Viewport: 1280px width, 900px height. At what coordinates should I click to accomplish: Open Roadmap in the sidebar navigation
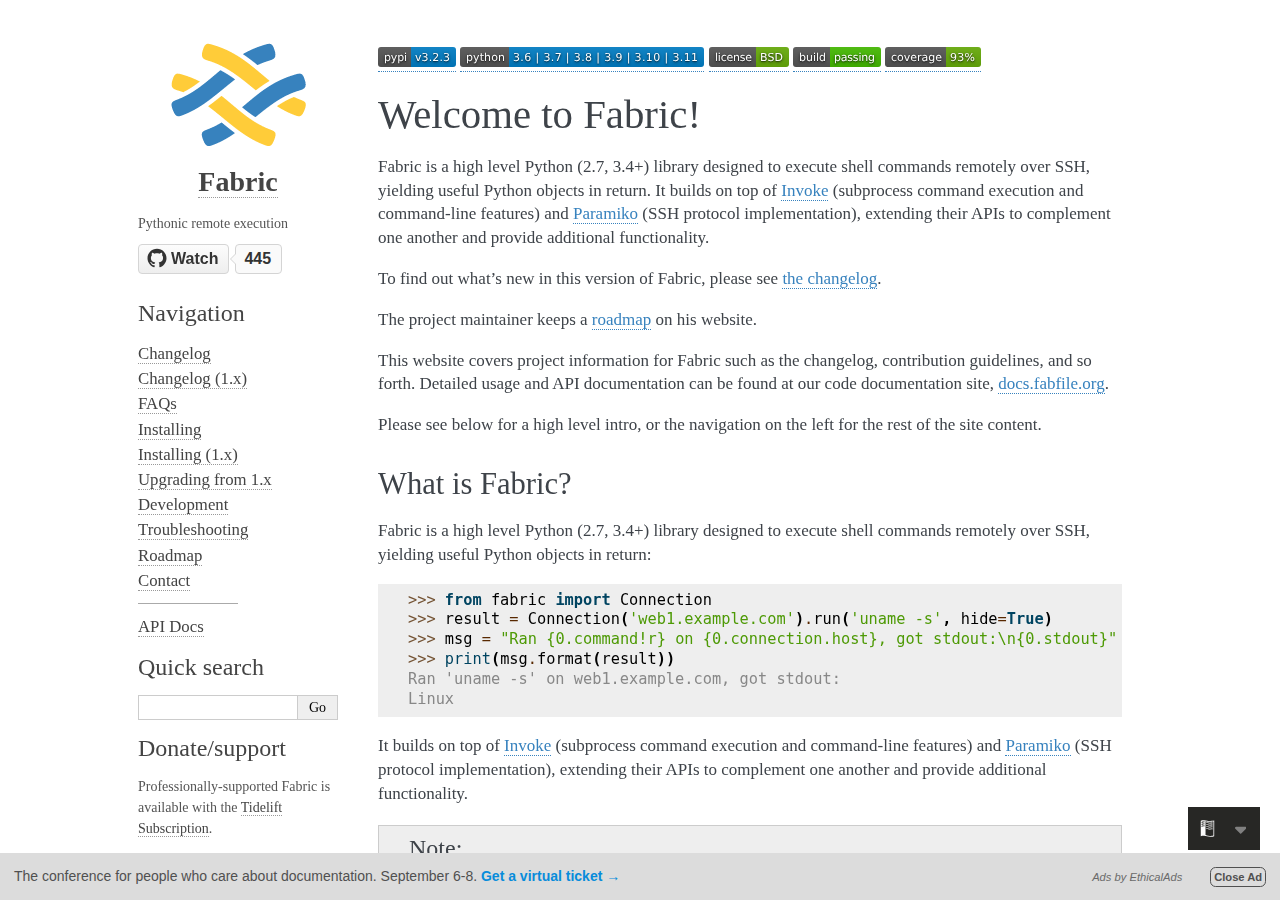click(x=170, y=556)
